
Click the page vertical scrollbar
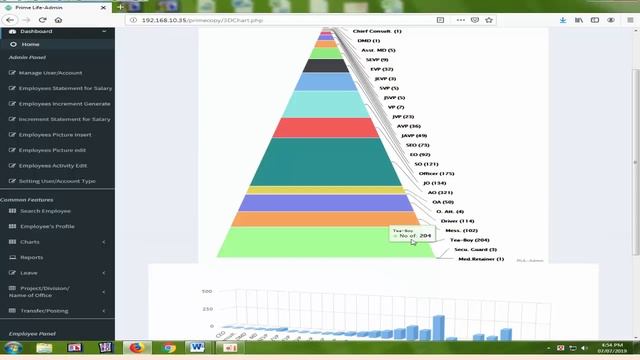tap(636, 163)
